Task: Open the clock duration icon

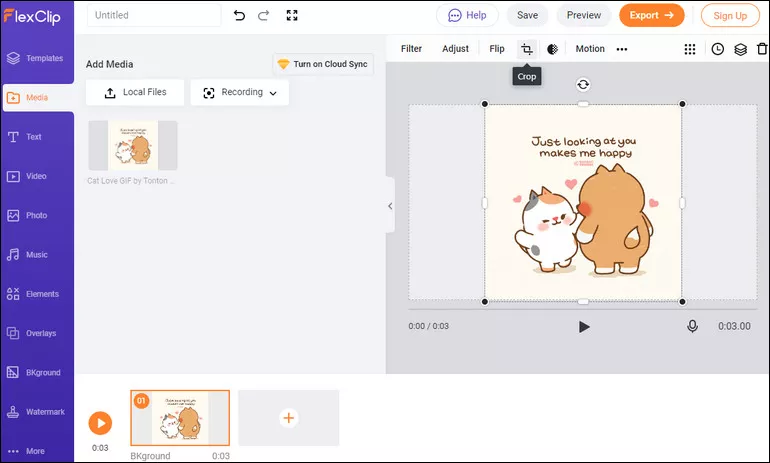Action: 717,49
